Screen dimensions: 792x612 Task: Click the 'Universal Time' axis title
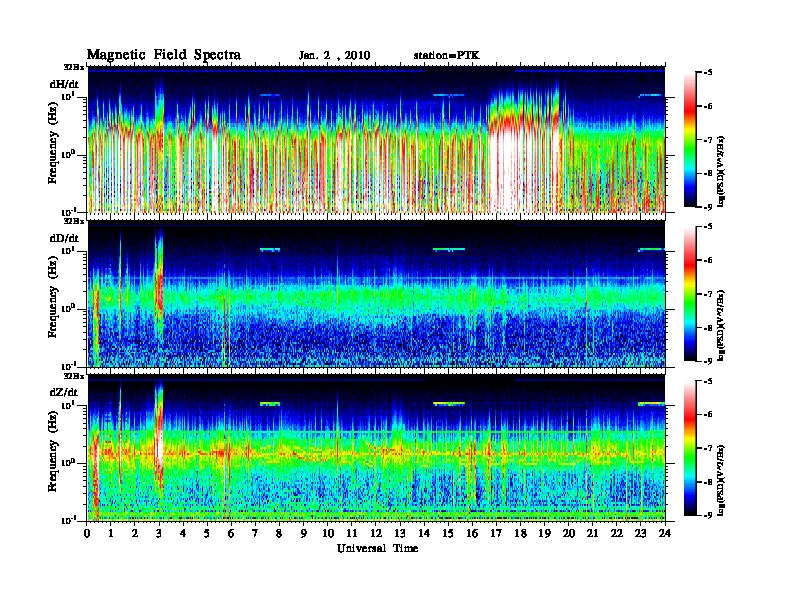(x=377, y=548)
